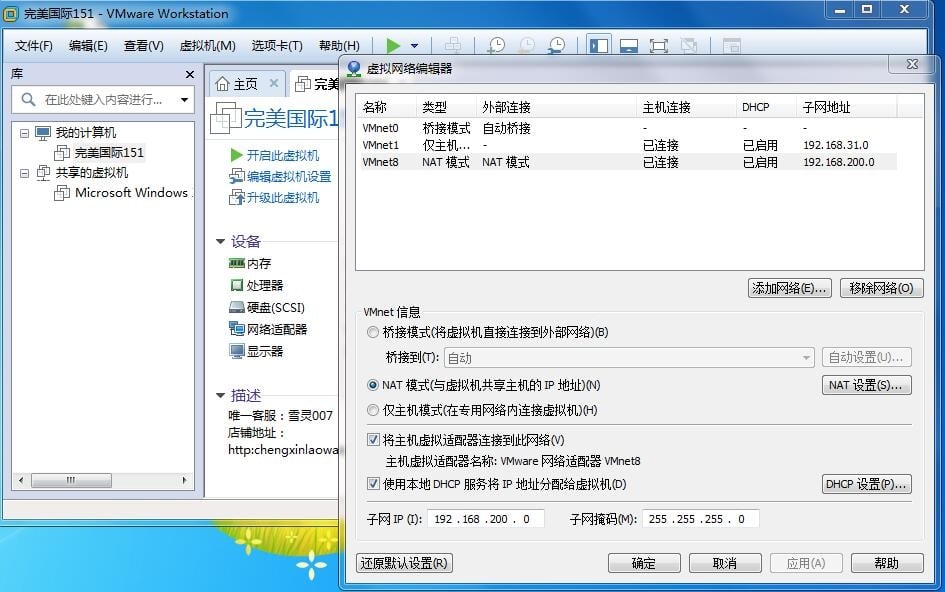Image resolution: width=945 pixels, height=592 pixels.
Task: Open the 桥接到 自动 dropdown
Action: 629,358
